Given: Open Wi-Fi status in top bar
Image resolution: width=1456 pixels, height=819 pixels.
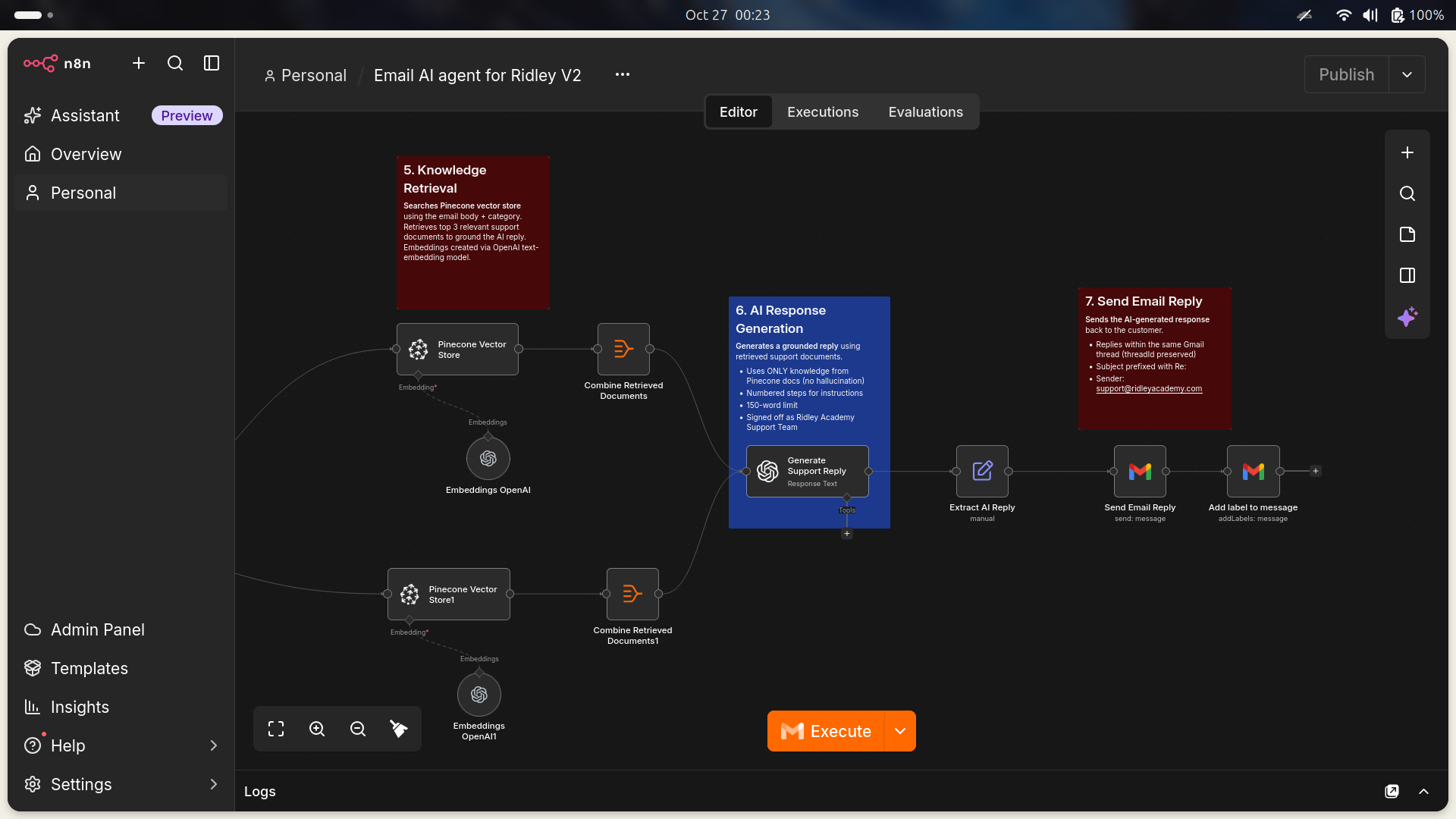Looking at the screenshot, I should pos(1343,15).
